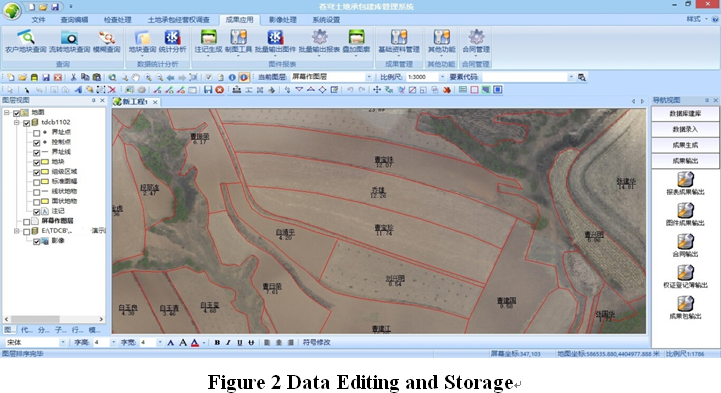Toggle the 界址点 layer checkbox
721x393 pixels.
(x=36, y=132)
